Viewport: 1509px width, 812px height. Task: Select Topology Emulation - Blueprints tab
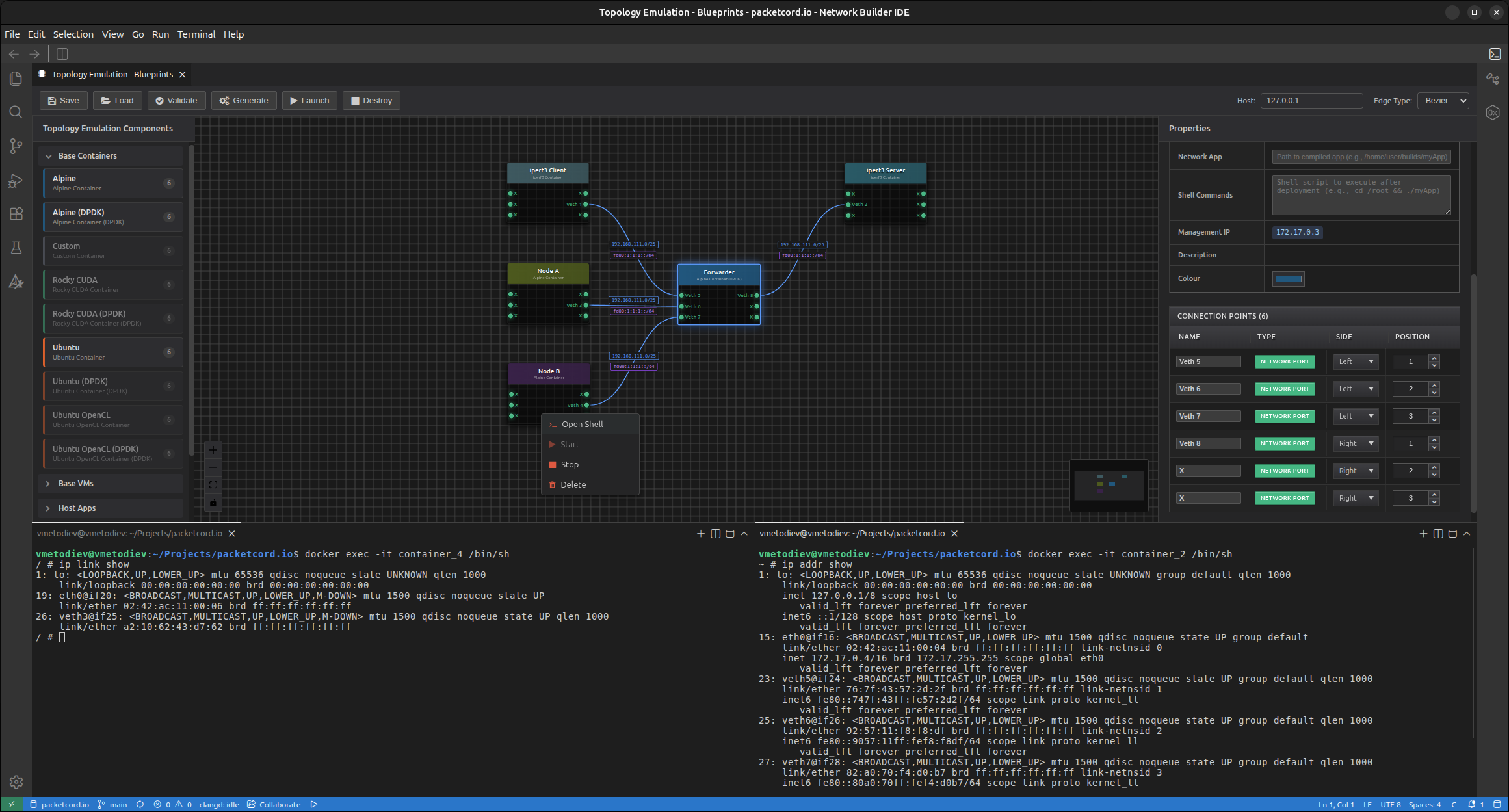[x=112, y=75]
